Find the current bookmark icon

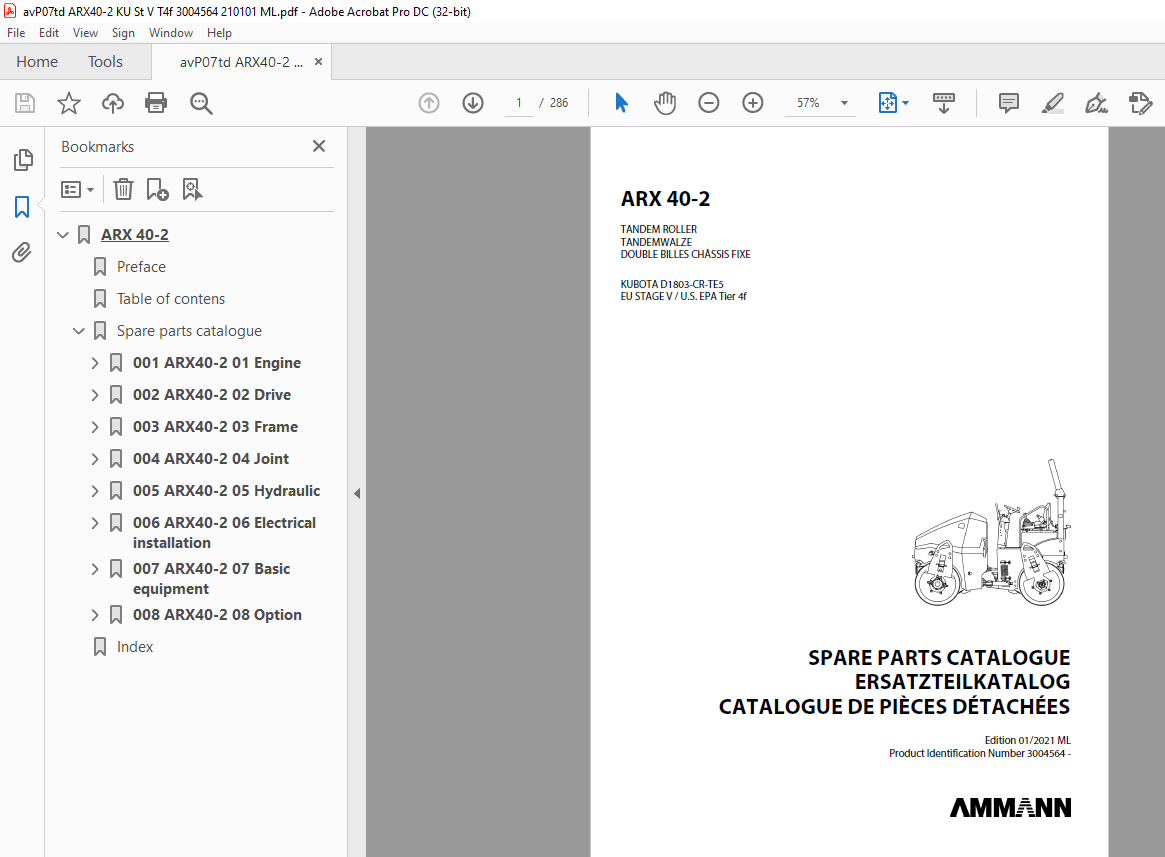(x=192, y=190)
